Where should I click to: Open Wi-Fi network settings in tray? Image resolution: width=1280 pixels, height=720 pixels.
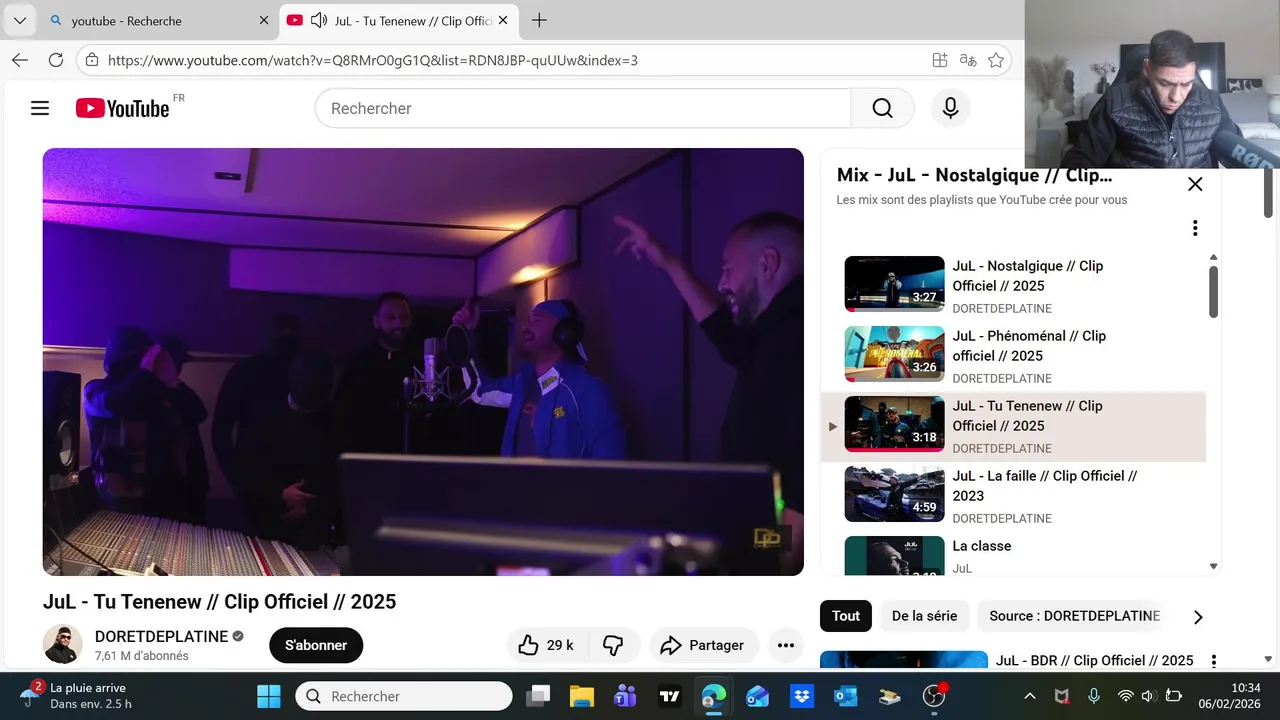(x=1126, y=696)
